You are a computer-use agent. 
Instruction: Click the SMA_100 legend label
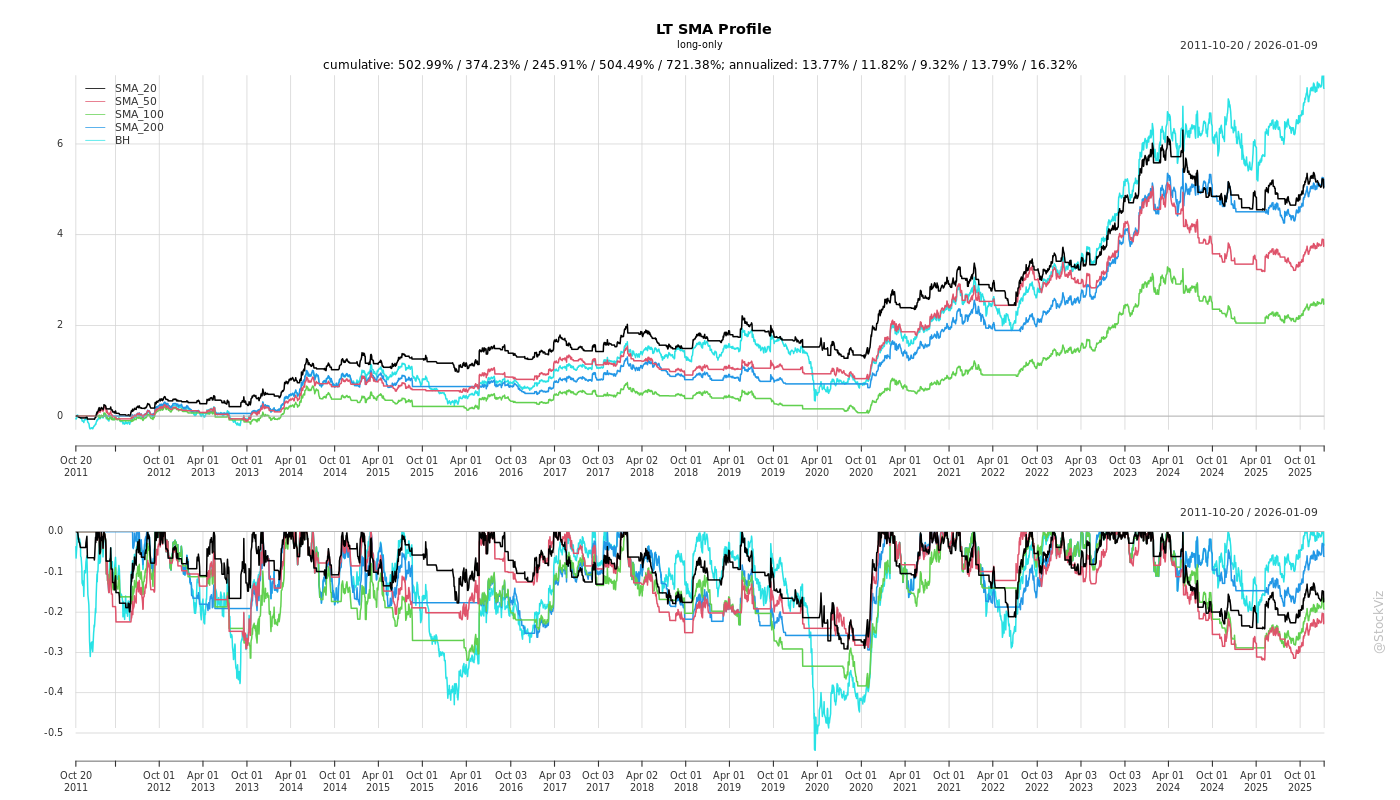click(139, 115)
